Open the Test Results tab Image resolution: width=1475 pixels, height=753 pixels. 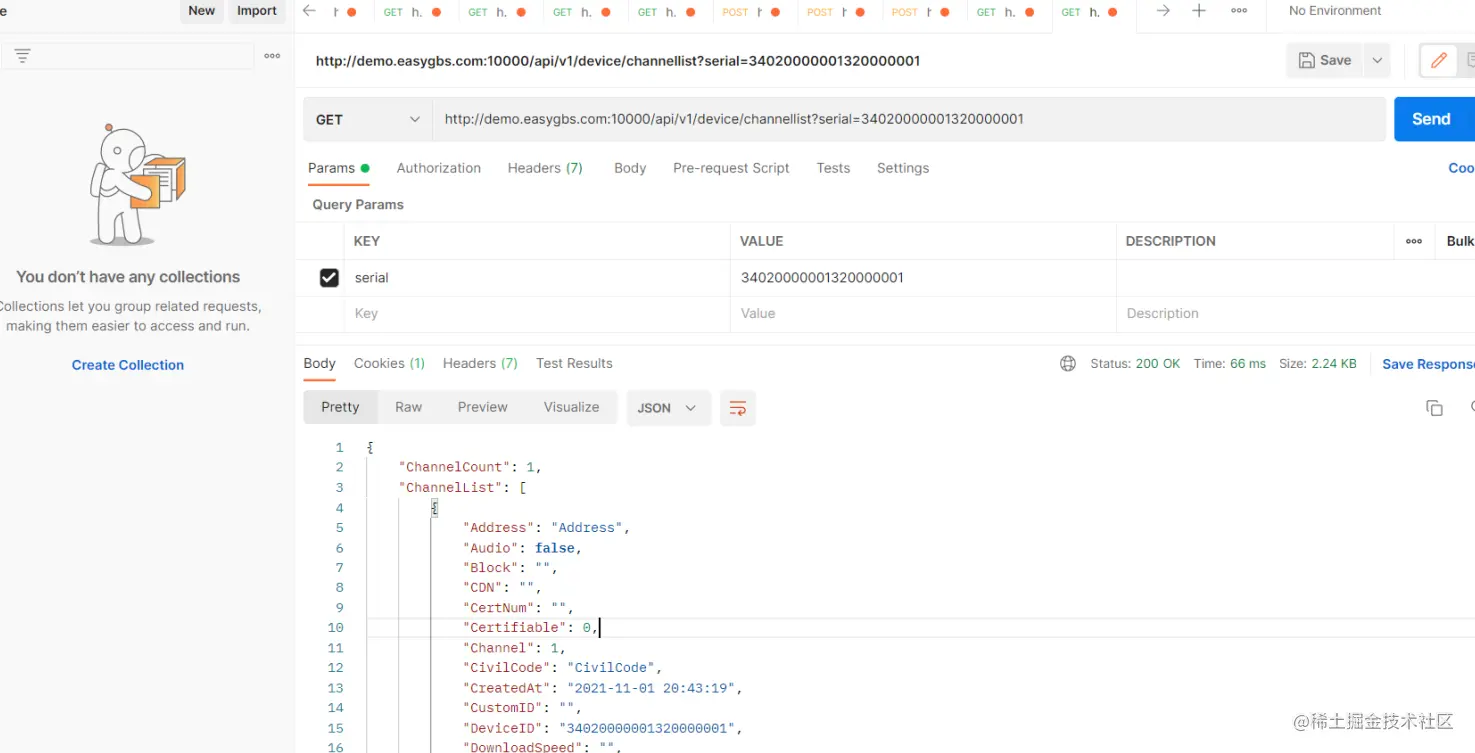[x=574, y=363]
